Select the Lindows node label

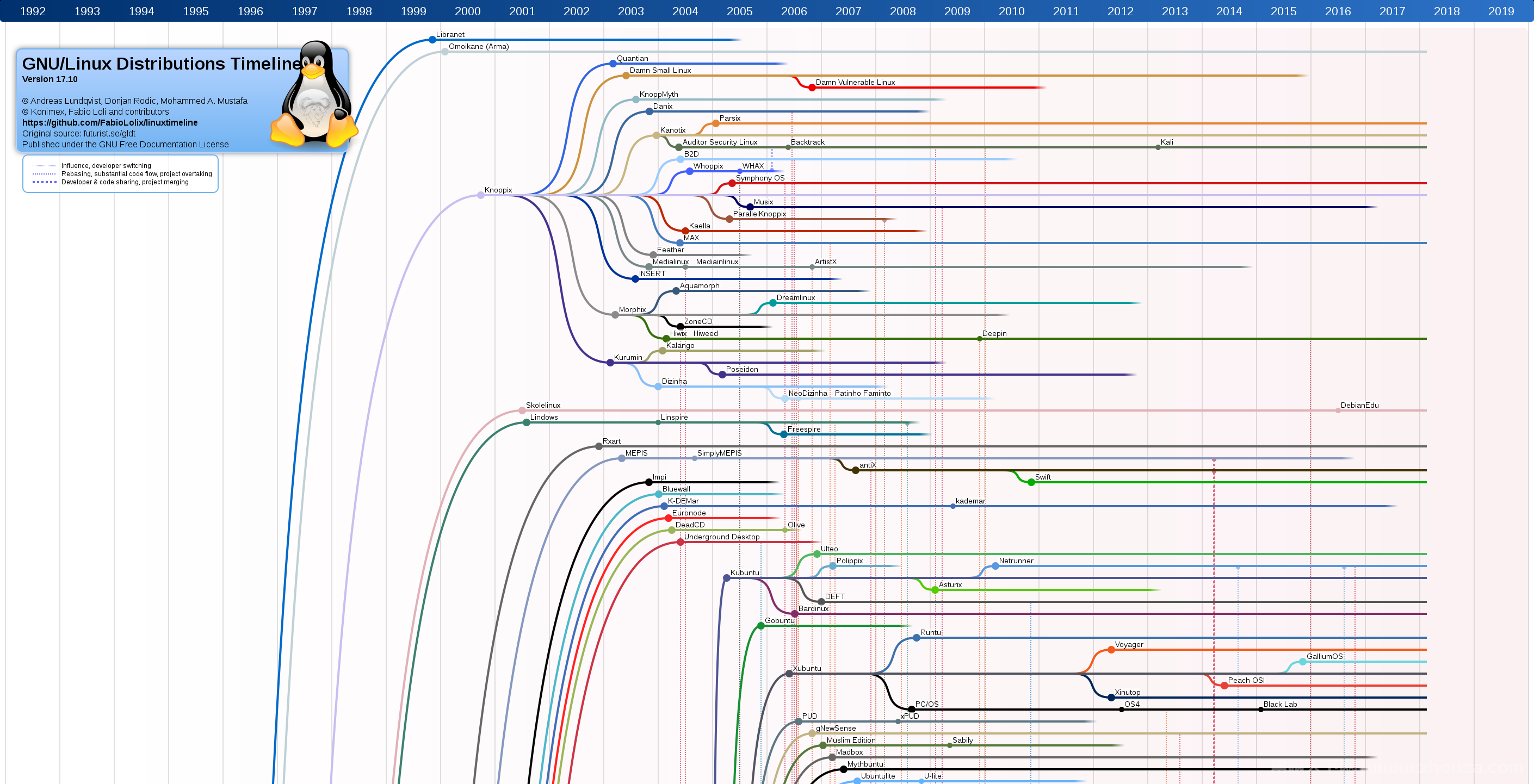tap(543, 418)
